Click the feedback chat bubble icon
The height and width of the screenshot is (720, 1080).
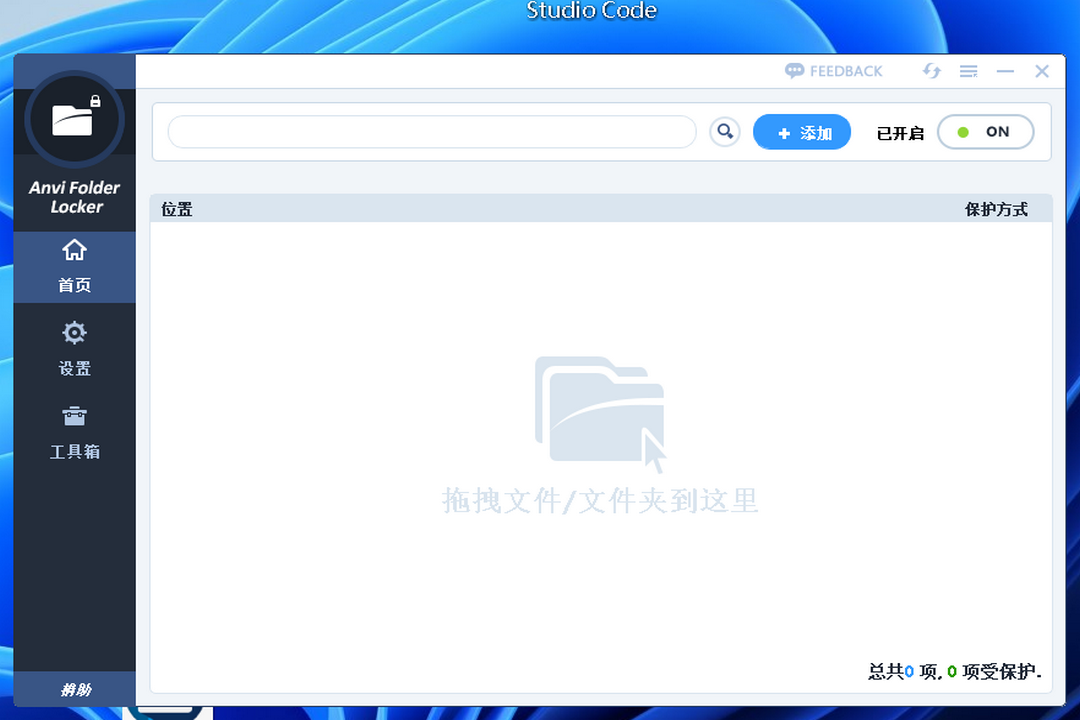click(794, 70)
